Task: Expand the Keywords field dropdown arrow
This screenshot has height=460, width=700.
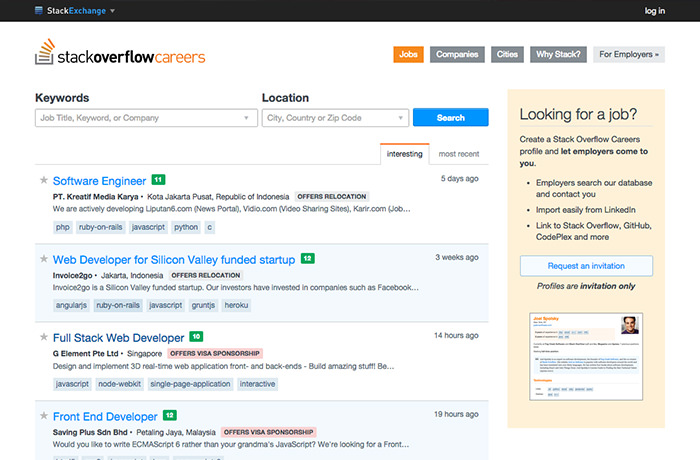Action: (246, 118)
